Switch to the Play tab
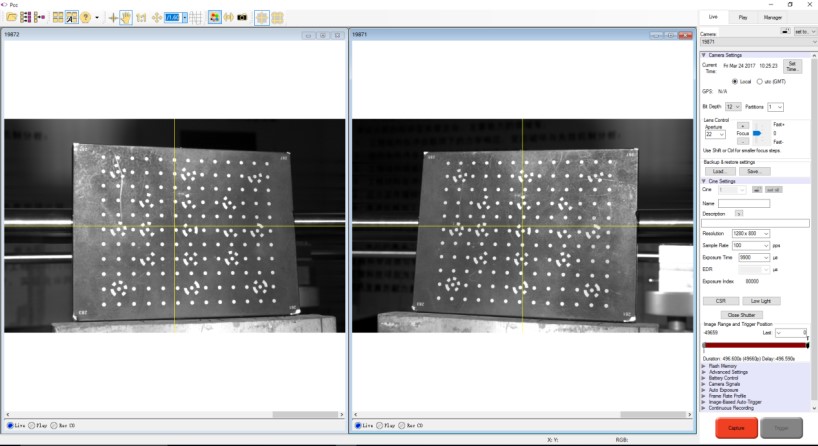Viewport: 818px width, 446px height. click(742, 17)
